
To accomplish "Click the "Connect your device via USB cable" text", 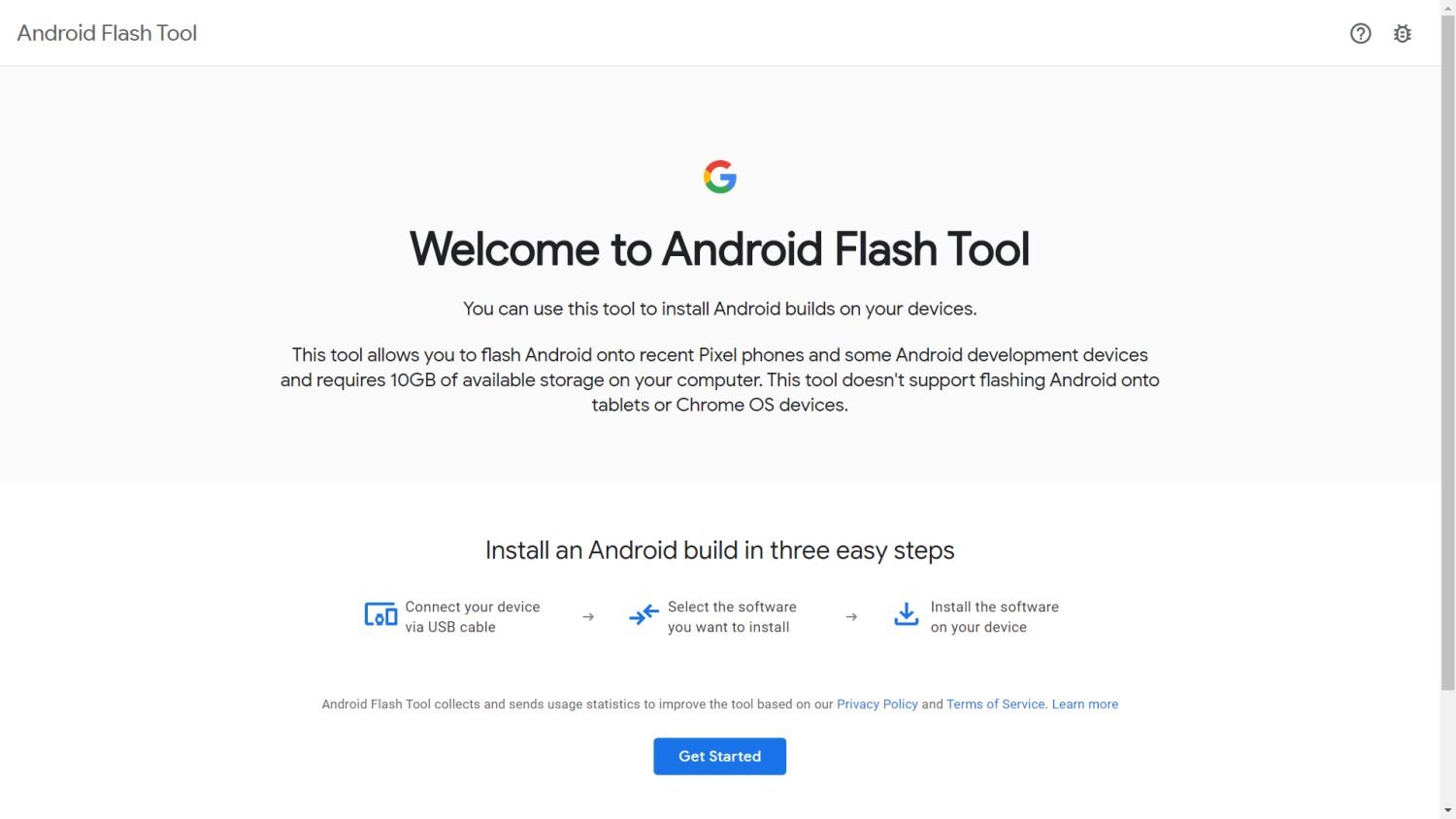I will pos(472,617).
